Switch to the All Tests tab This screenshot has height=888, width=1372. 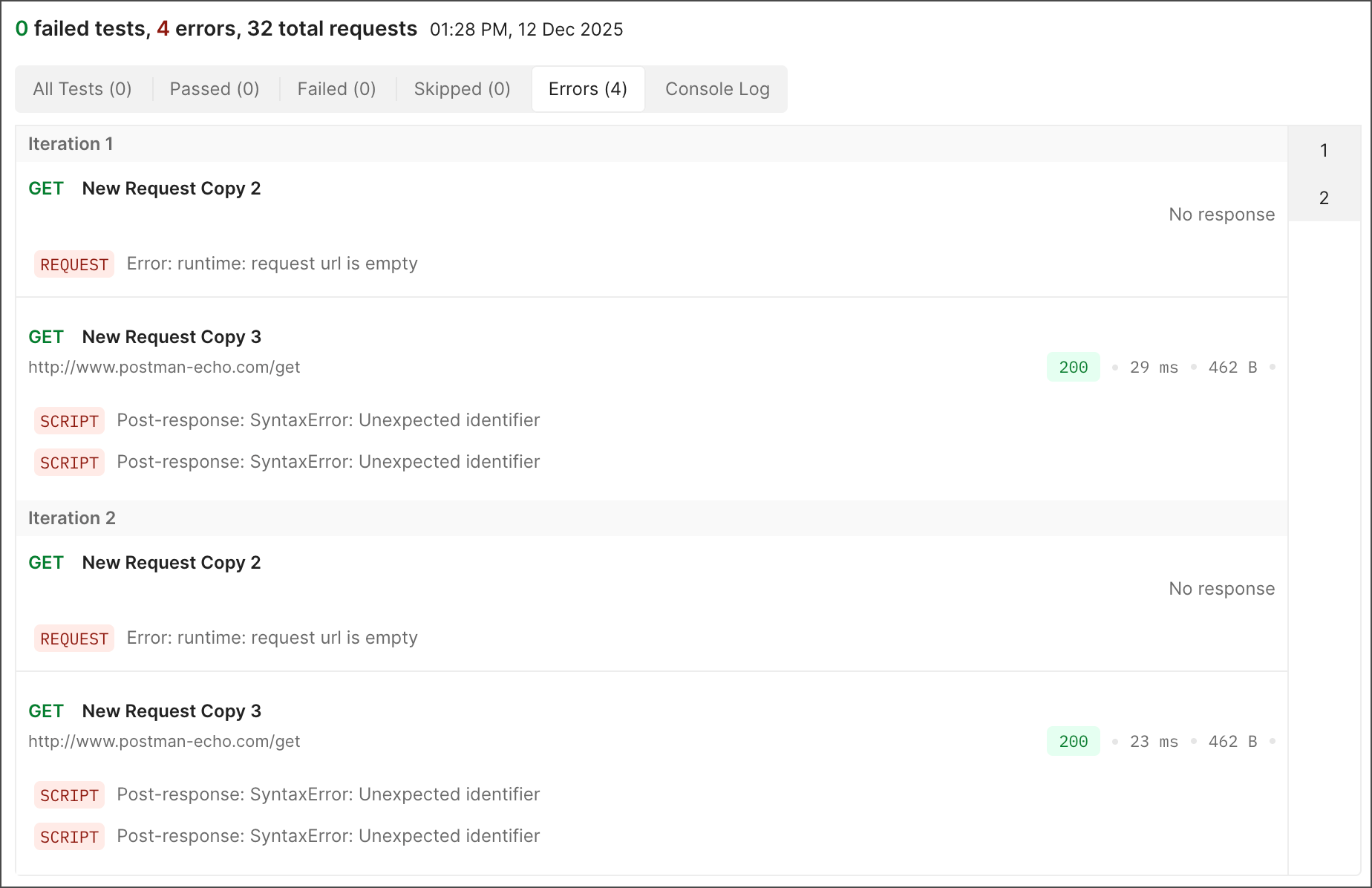(x=82, y=88)
